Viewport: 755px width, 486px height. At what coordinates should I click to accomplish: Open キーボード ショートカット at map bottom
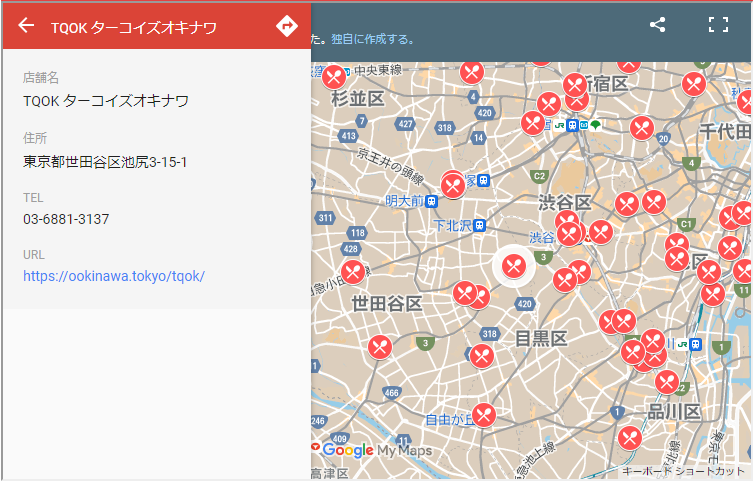684,471
